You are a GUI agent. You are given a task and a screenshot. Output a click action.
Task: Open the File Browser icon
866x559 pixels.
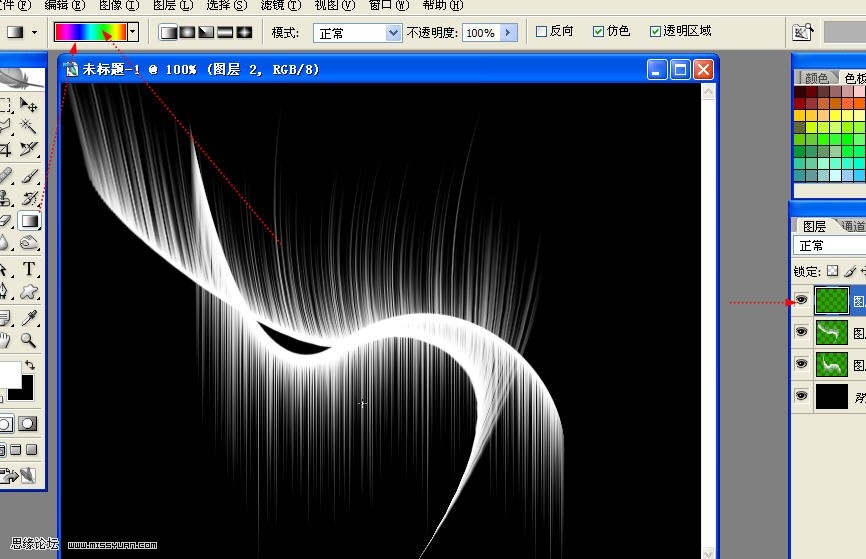802,32
